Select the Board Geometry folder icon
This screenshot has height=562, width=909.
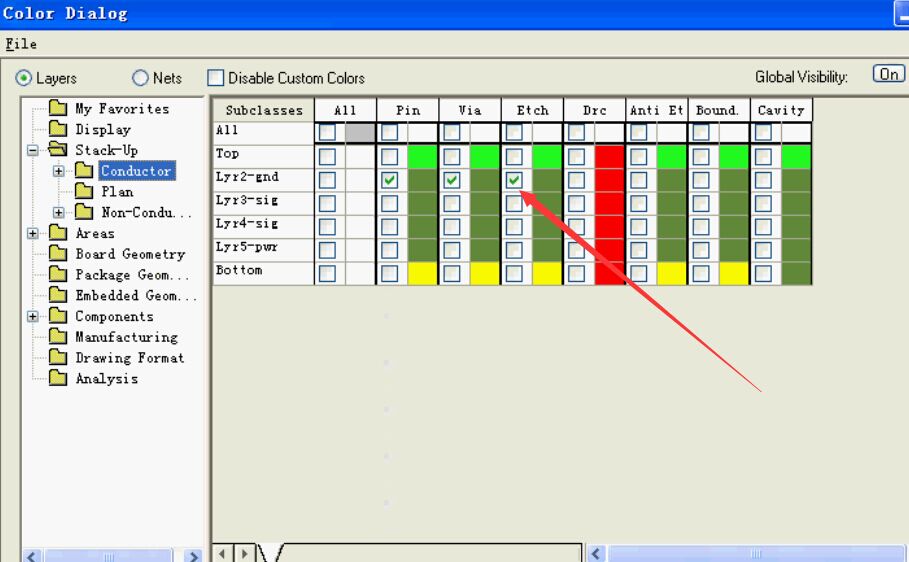pyautogui.click(x=58, y=253)
